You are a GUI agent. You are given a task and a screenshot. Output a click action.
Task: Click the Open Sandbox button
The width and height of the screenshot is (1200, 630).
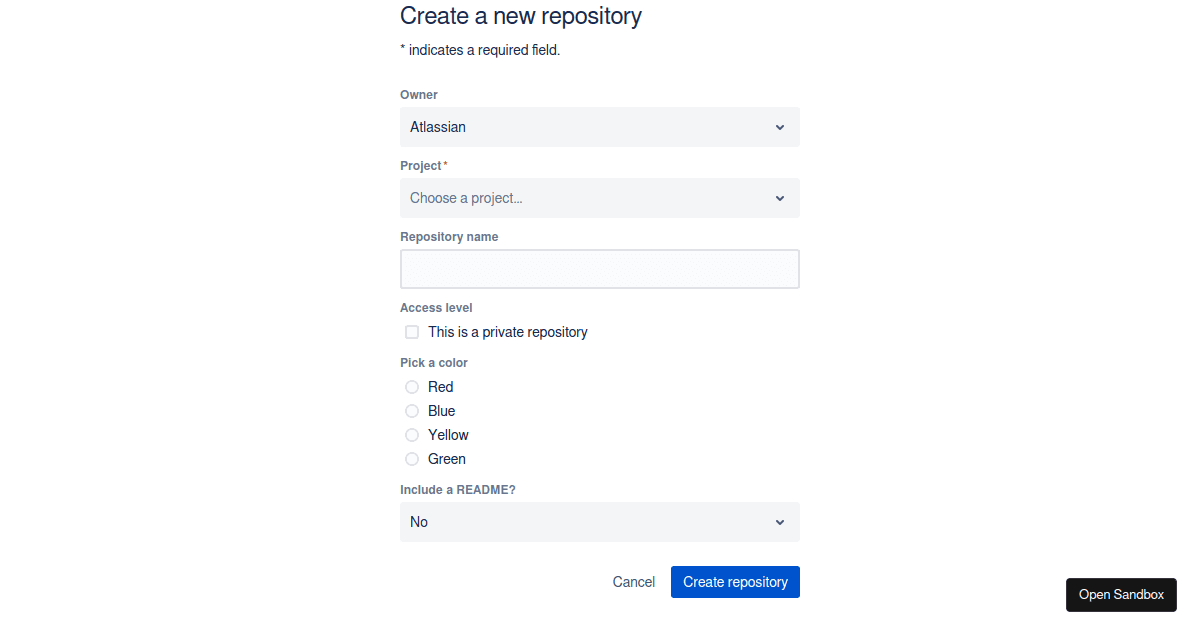[x=1121, y=594]
